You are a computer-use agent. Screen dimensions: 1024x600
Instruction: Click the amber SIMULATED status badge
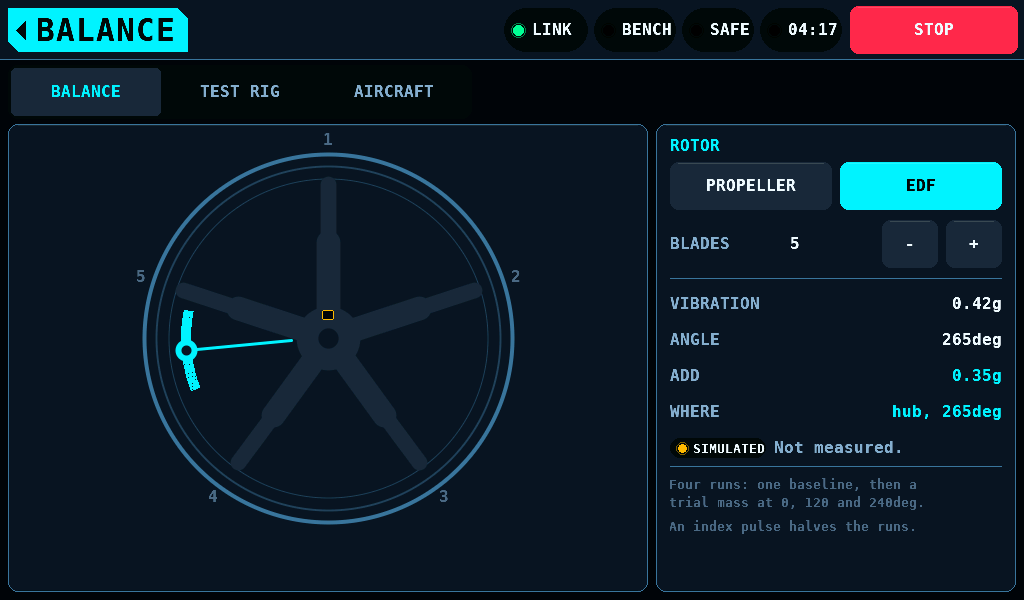[x=718, y=449]
